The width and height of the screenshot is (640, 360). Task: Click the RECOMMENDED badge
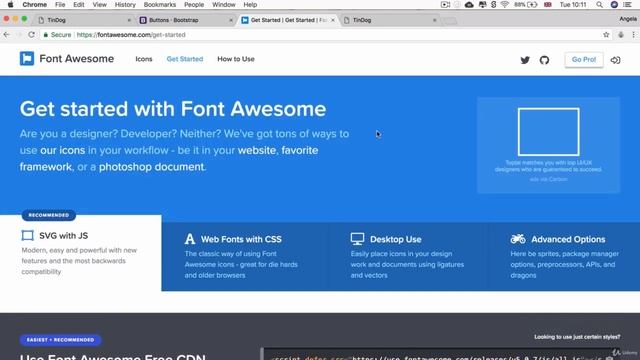click(49, 215)
